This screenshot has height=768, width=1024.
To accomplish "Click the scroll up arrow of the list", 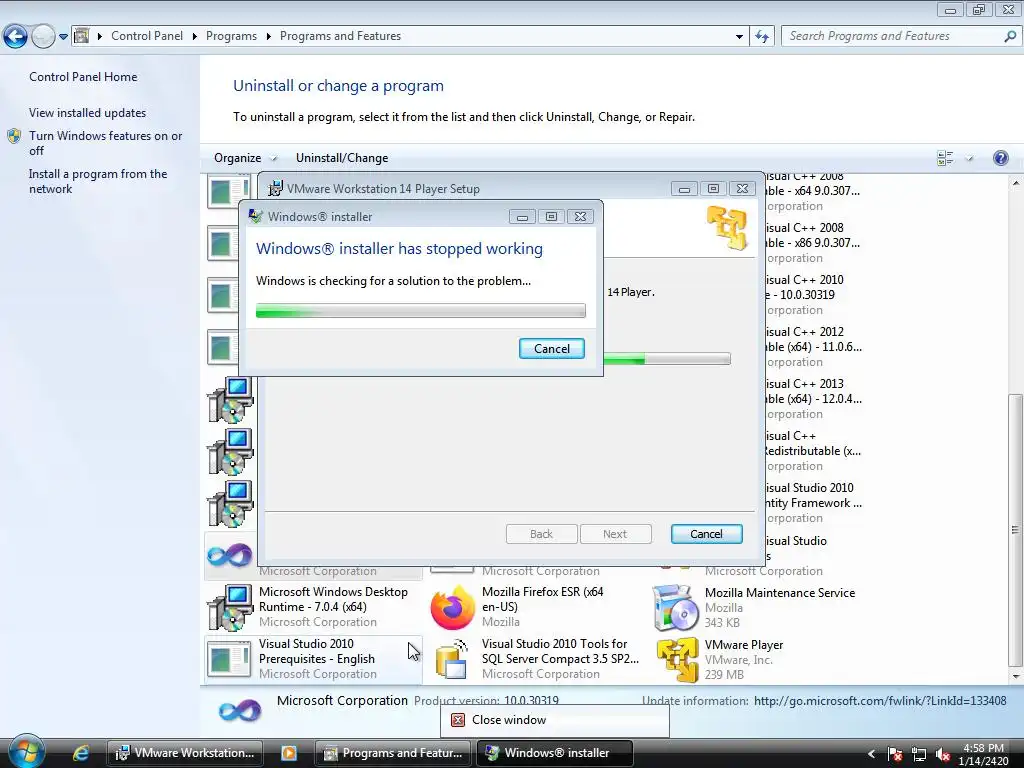I will [x=1015, y=182].
